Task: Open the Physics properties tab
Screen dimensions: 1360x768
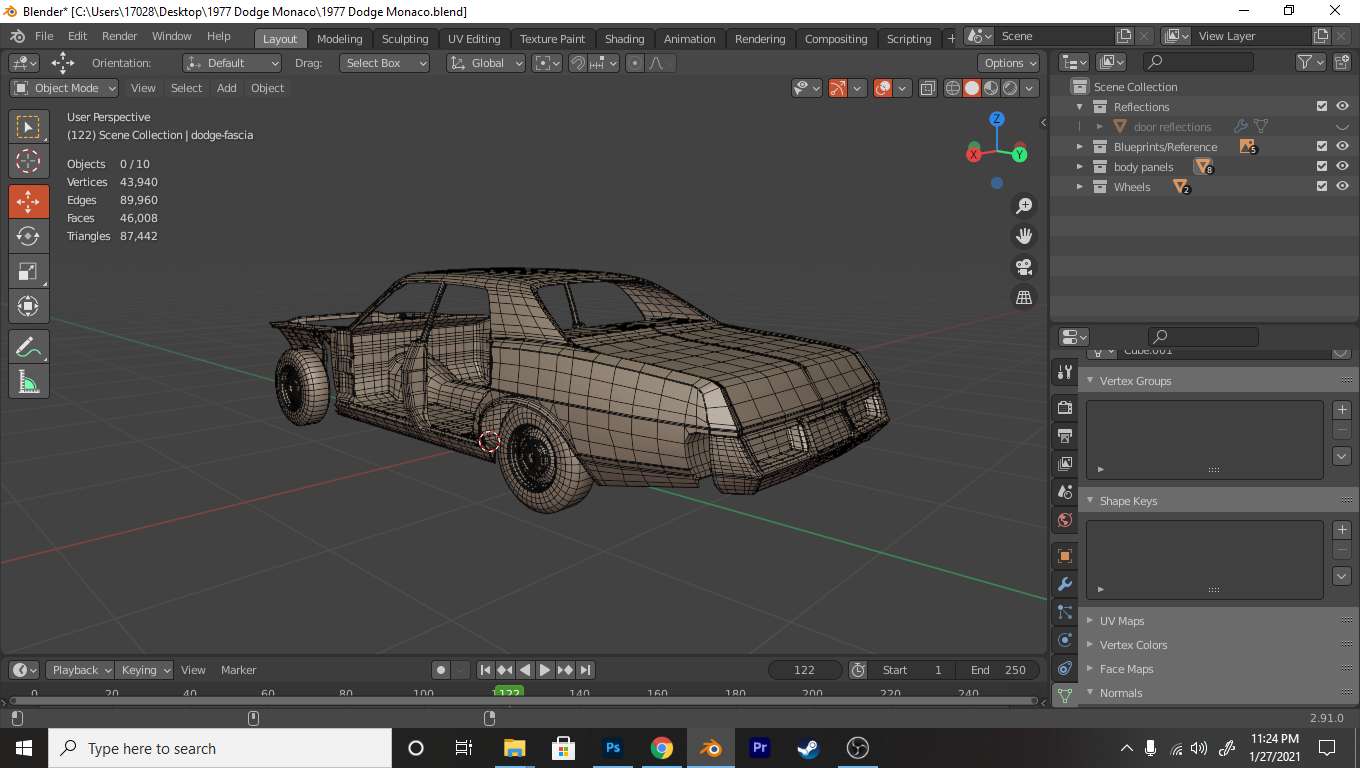Action: pyautogui.click(x=1065, y=640)
